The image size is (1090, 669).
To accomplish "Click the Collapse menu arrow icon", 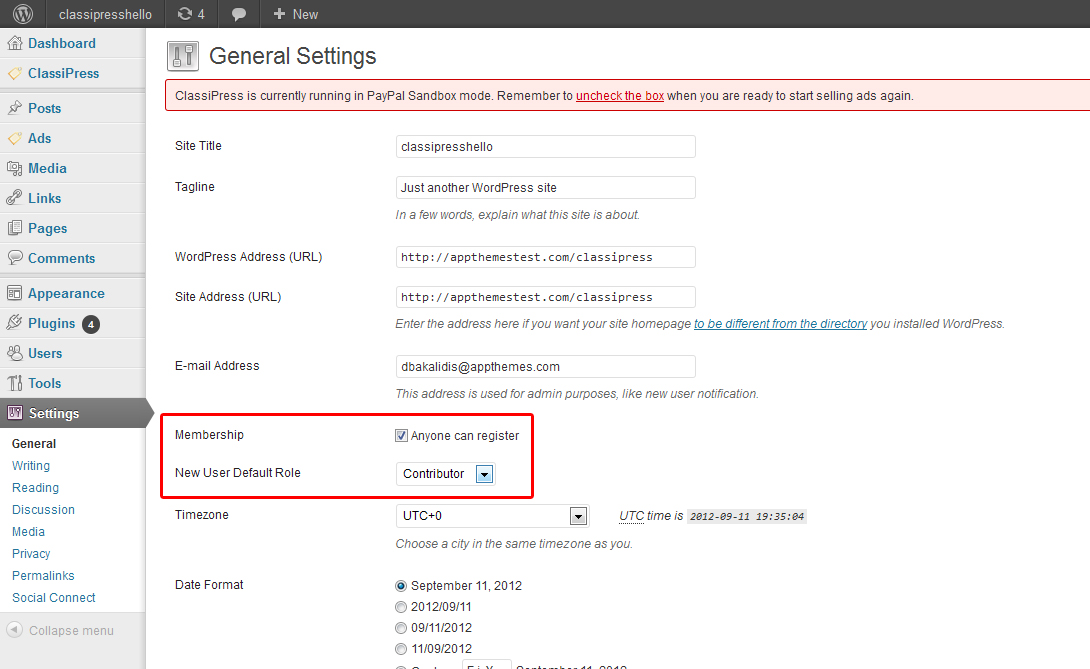I will coord(15,630).
